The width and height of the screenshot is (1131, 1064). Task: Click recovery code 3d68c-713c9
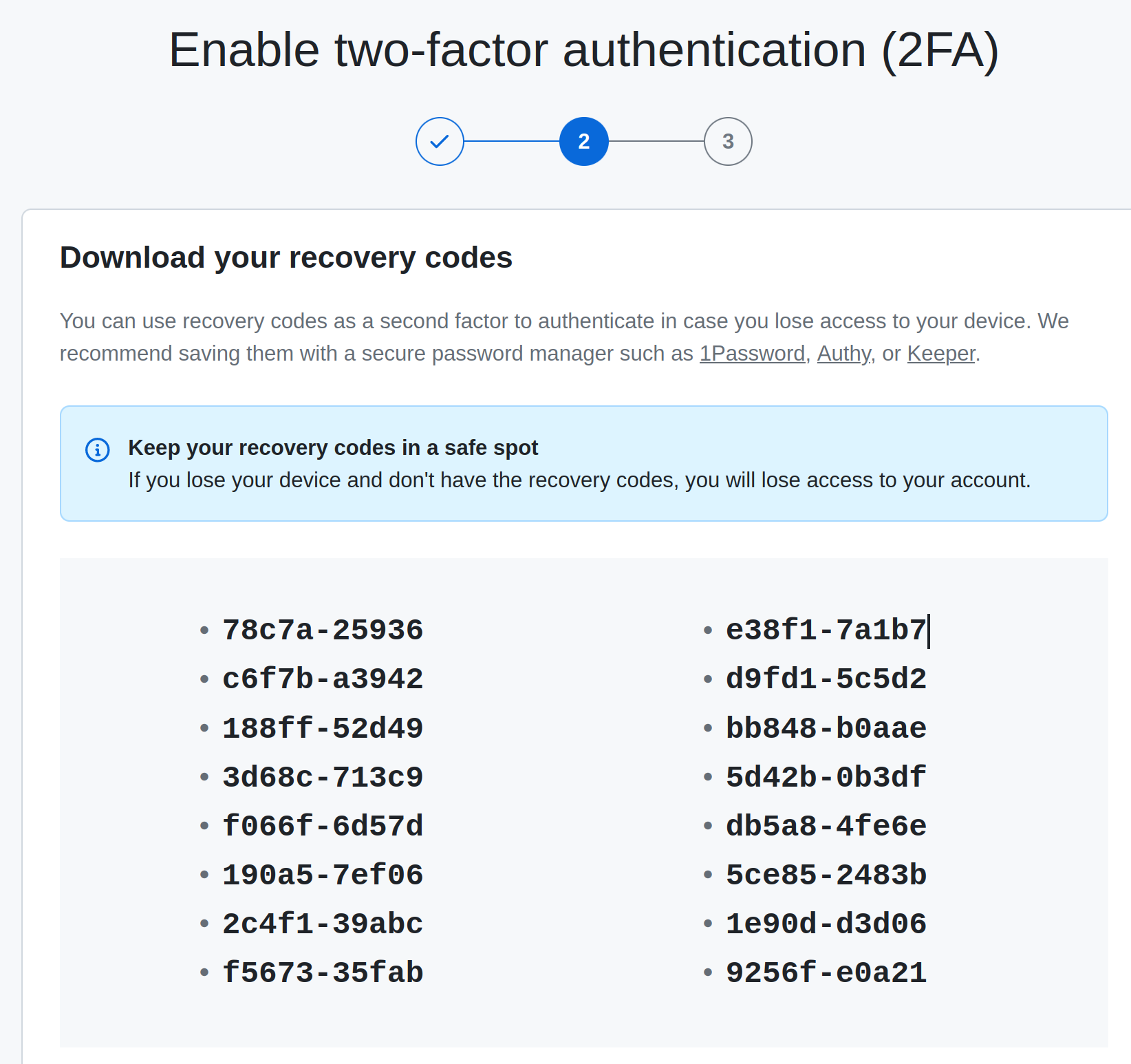pyautogui.click(x=323, y=778)
